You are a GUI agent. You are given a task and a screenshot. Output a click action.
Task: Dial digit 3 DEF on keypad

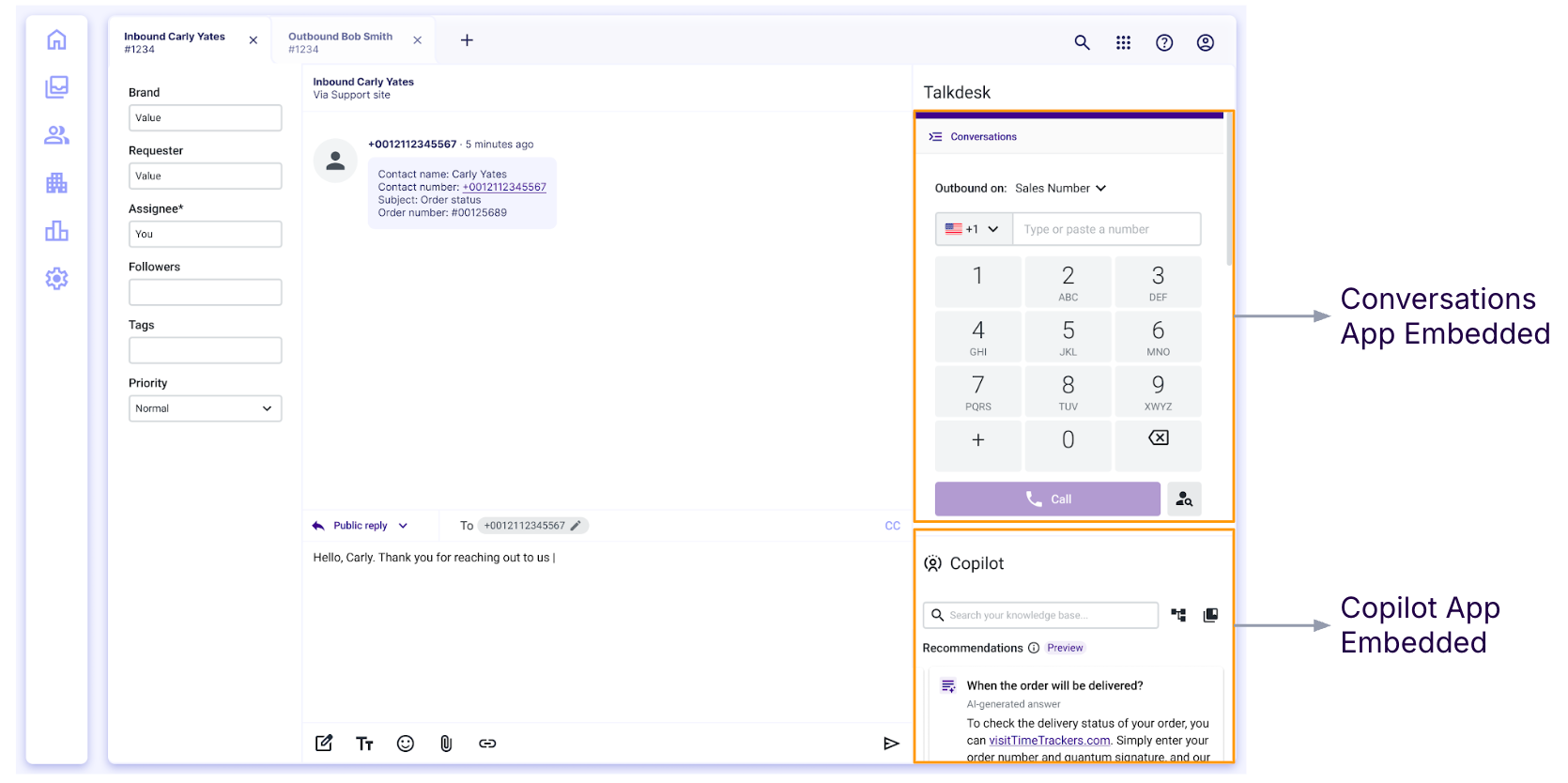(x=1158, y=282)
